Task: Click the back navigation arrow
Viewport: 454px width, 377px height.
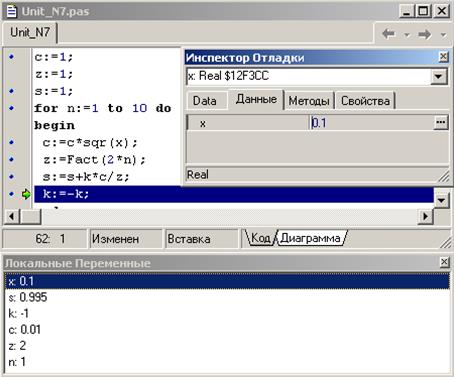Action: 389,34
